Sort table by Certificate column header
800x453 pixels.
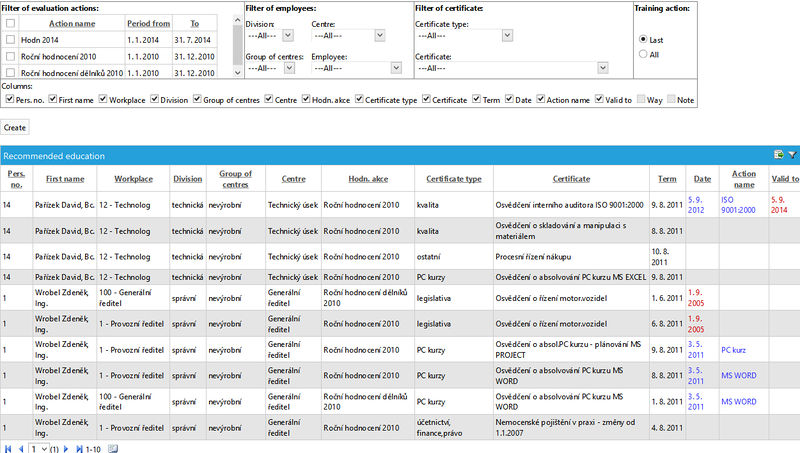coord(571,179)
